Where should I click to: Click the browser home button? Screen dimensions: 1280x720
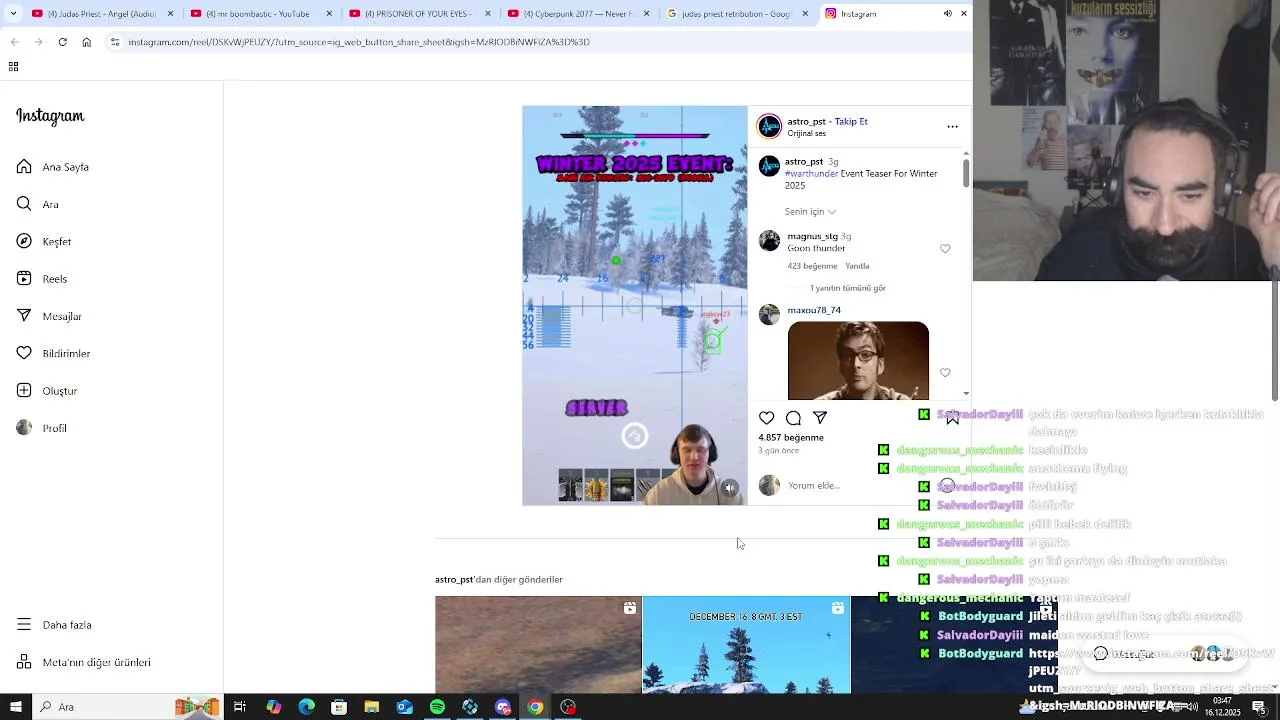(x=86, y=42)
